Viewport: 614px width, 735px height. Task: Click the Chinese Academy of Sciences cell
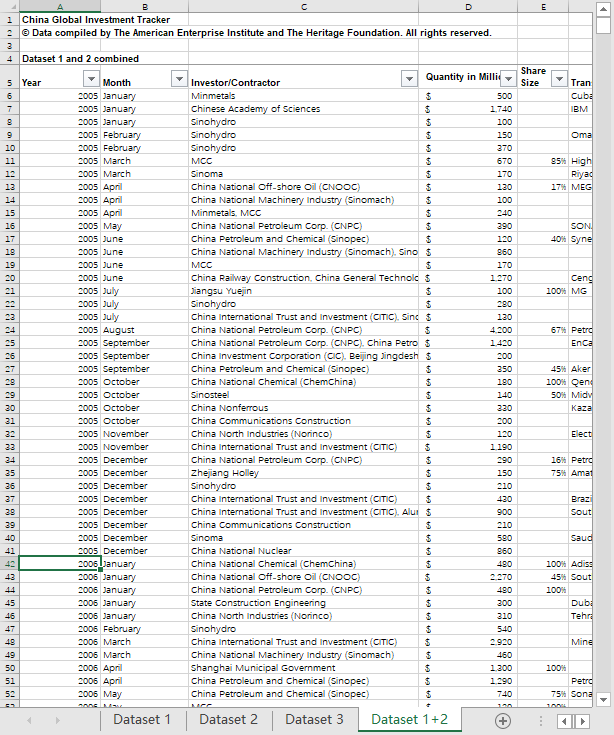tap(304, 109)
